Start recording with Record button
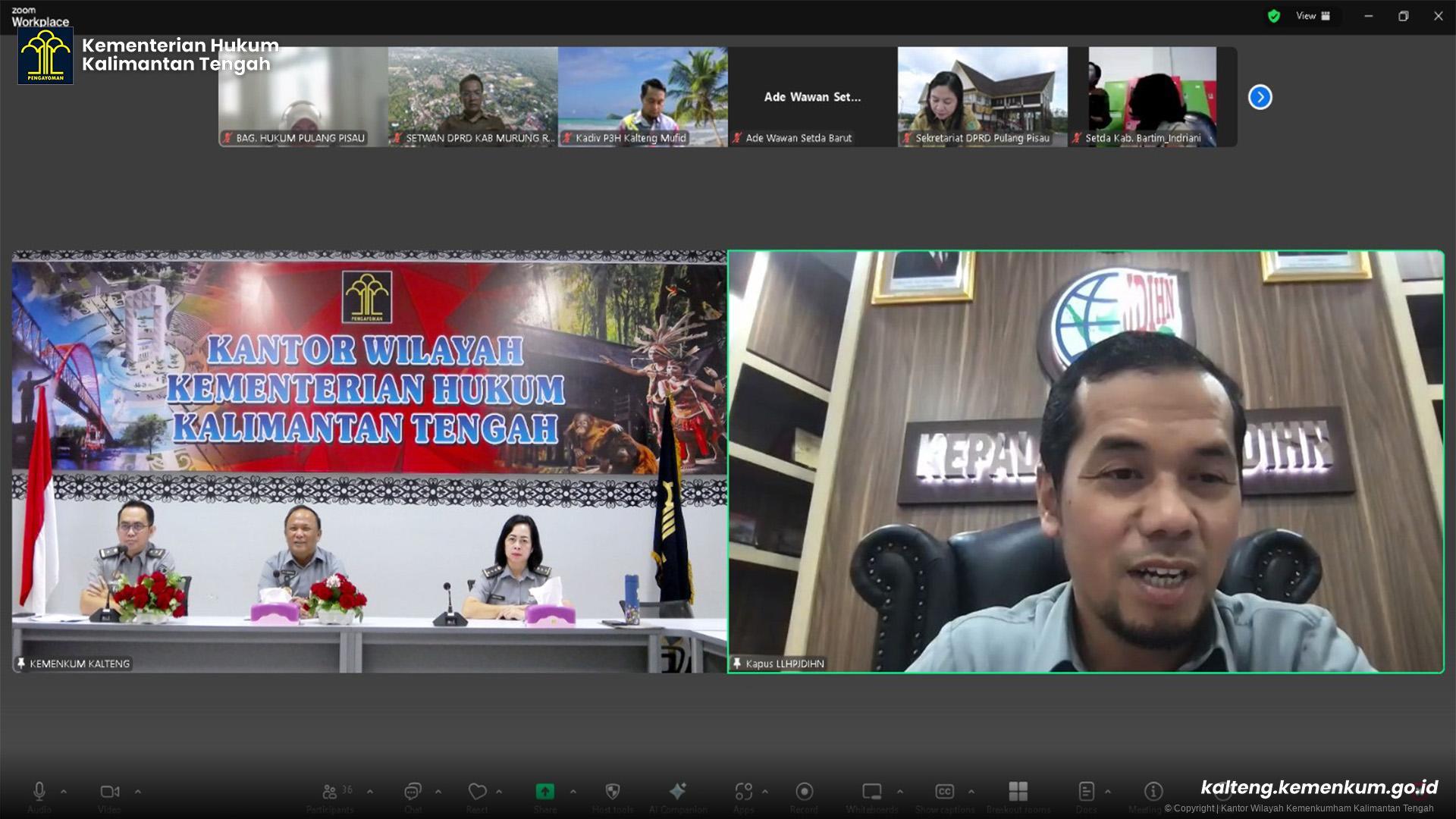Image resolution: width=1456 pixels, height=819 pixels. click(x=804, y=792)
